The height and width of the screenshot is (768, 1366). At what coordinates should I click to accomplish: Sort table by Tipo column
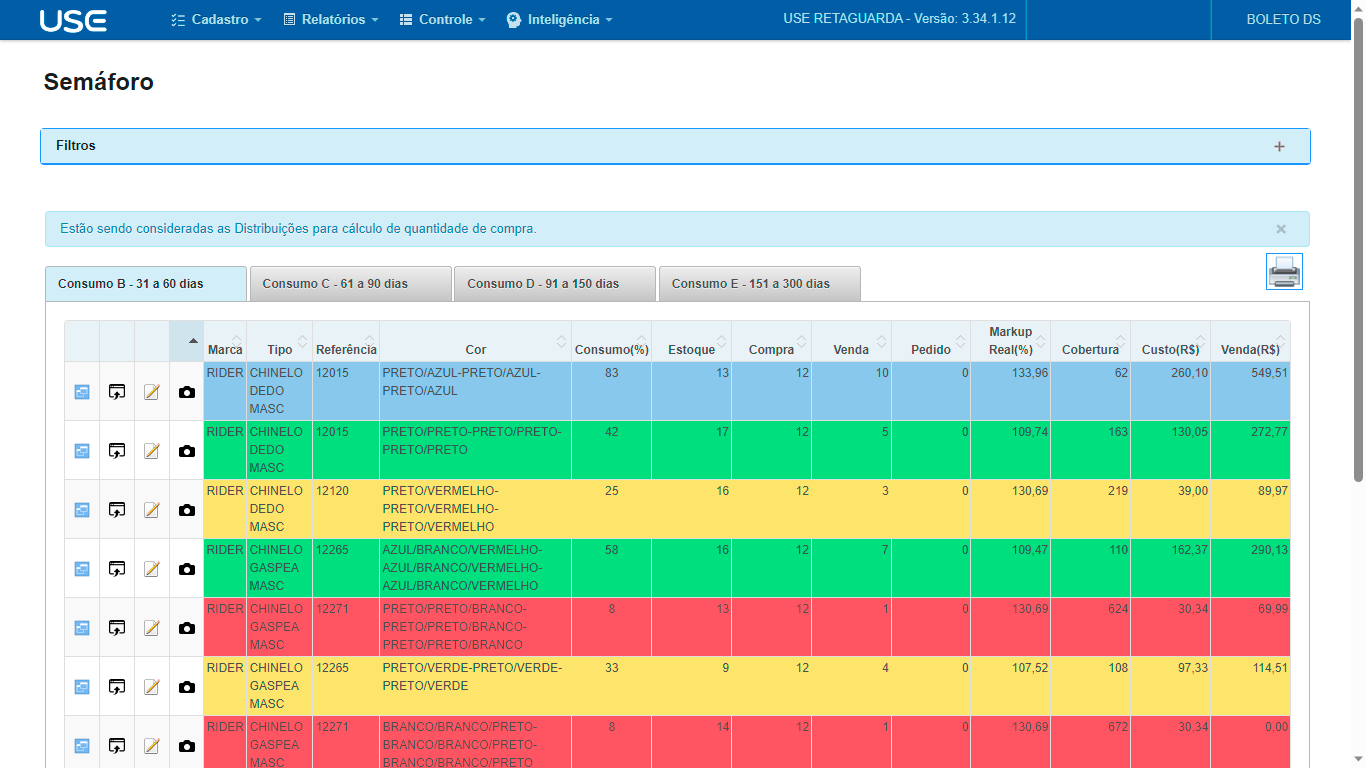point(280,341)
